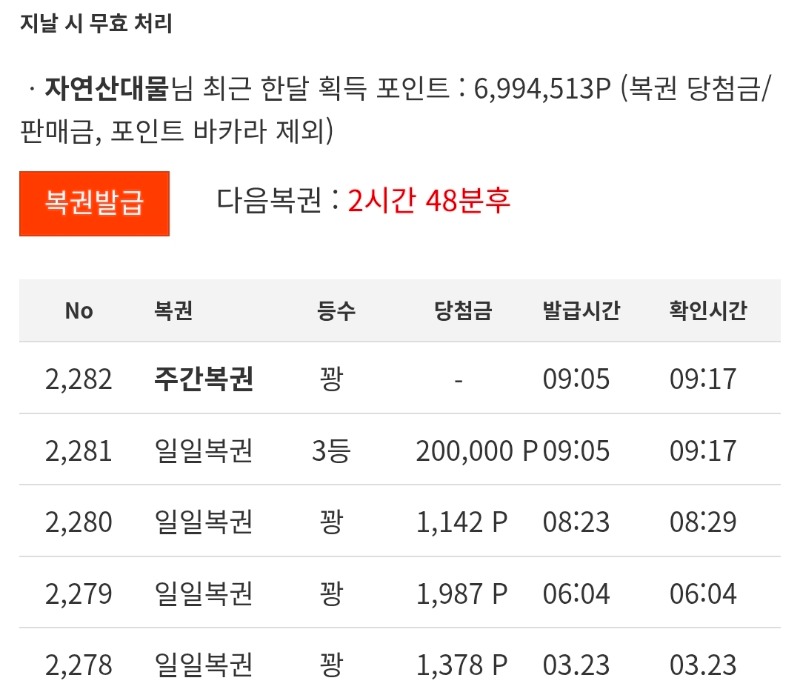This screenshot has width=800, height=695.
Task: Click the 발급시간 column header
Action: tap(580, 310)
